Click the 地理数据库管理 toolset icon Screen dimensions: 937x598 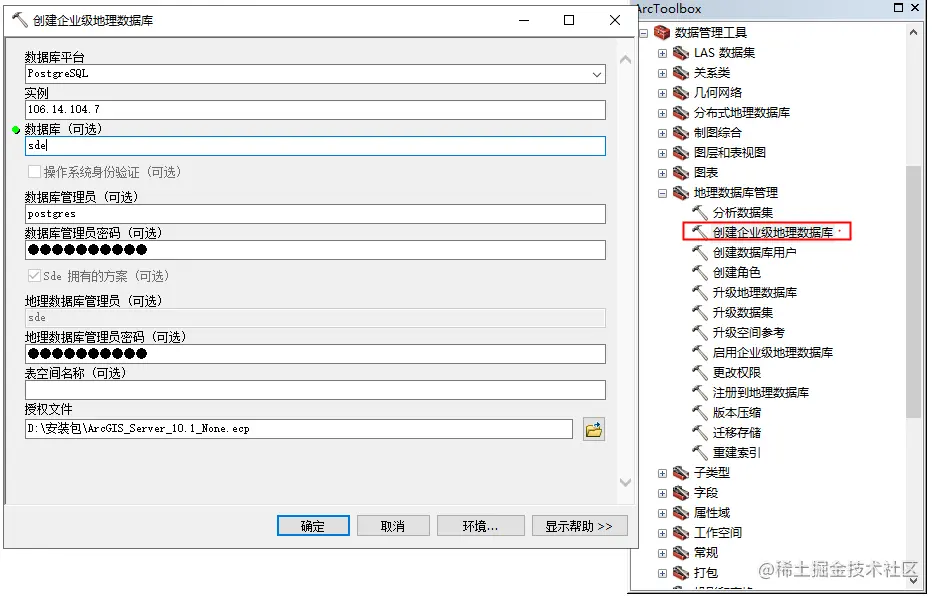pyautogui.click(x=681, y=193)
